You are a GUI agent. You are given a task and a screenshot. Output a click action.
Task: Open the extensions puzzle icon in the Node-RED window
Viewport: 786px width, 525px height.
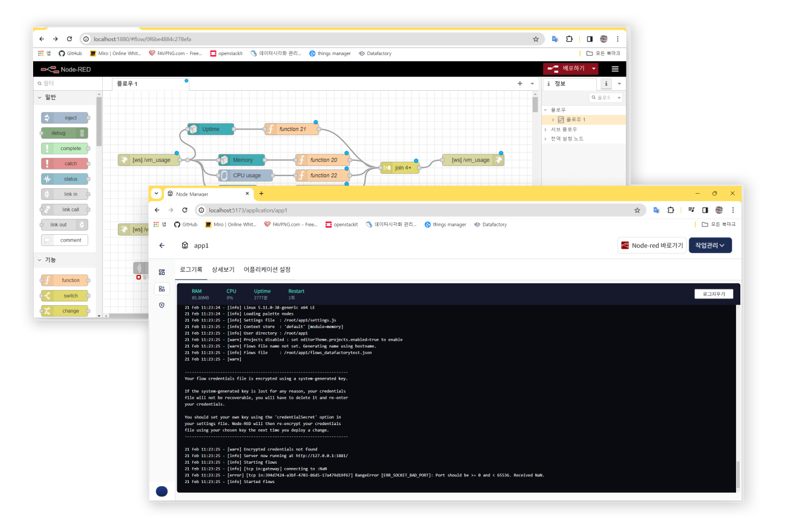coord(569,39)
